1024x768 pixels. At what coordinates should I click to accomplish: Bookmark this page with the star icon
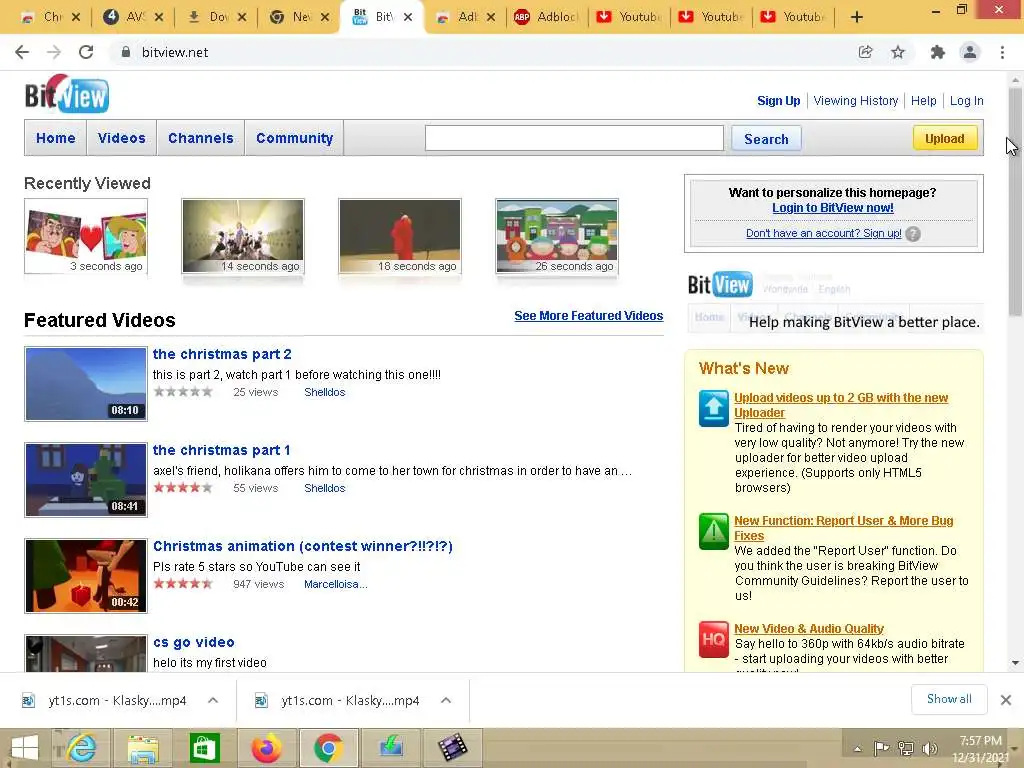(x=898, y=52)
